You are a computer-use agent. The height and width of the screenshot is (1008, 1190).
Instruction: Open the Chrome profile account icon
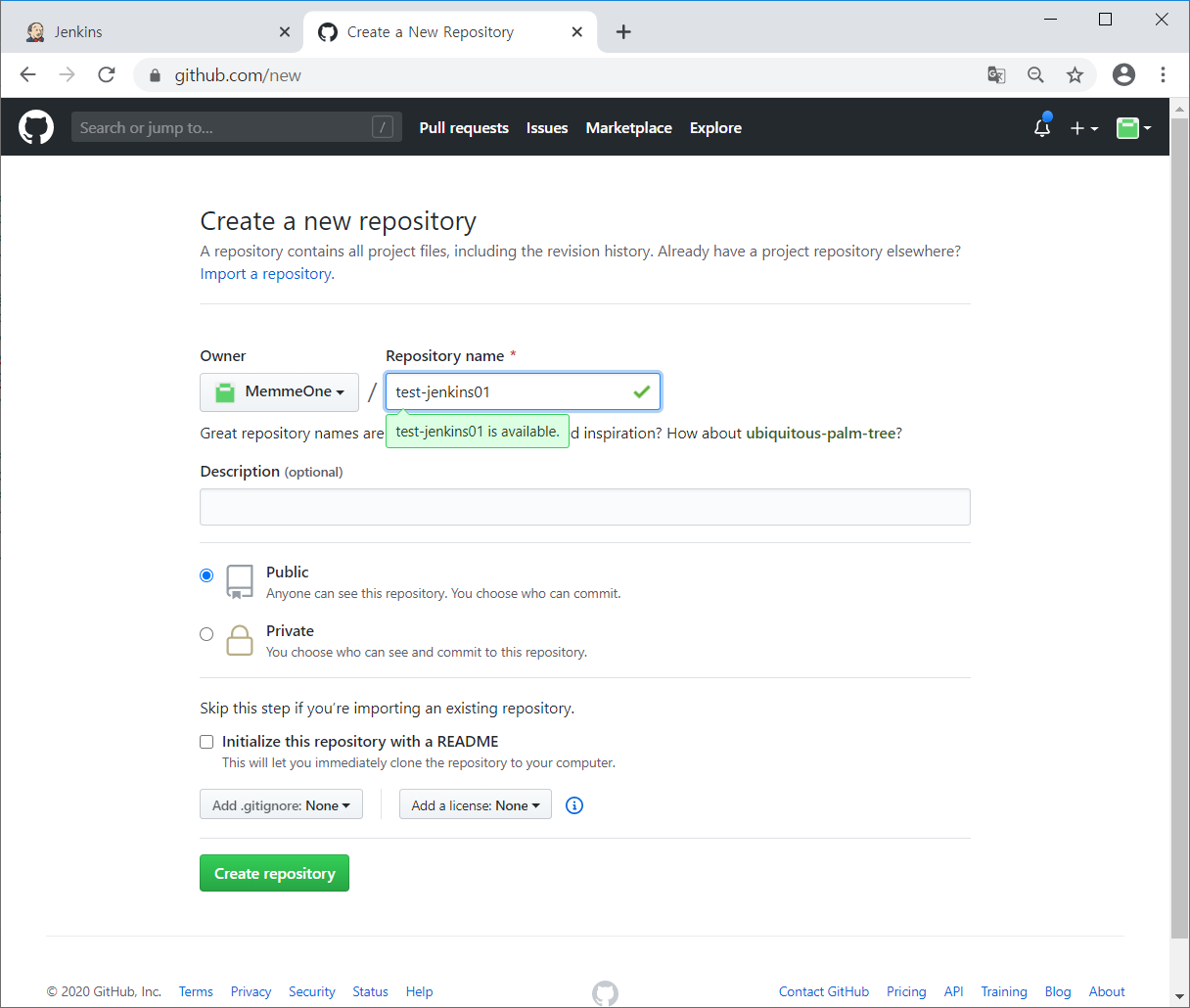tap(1124, 74)
